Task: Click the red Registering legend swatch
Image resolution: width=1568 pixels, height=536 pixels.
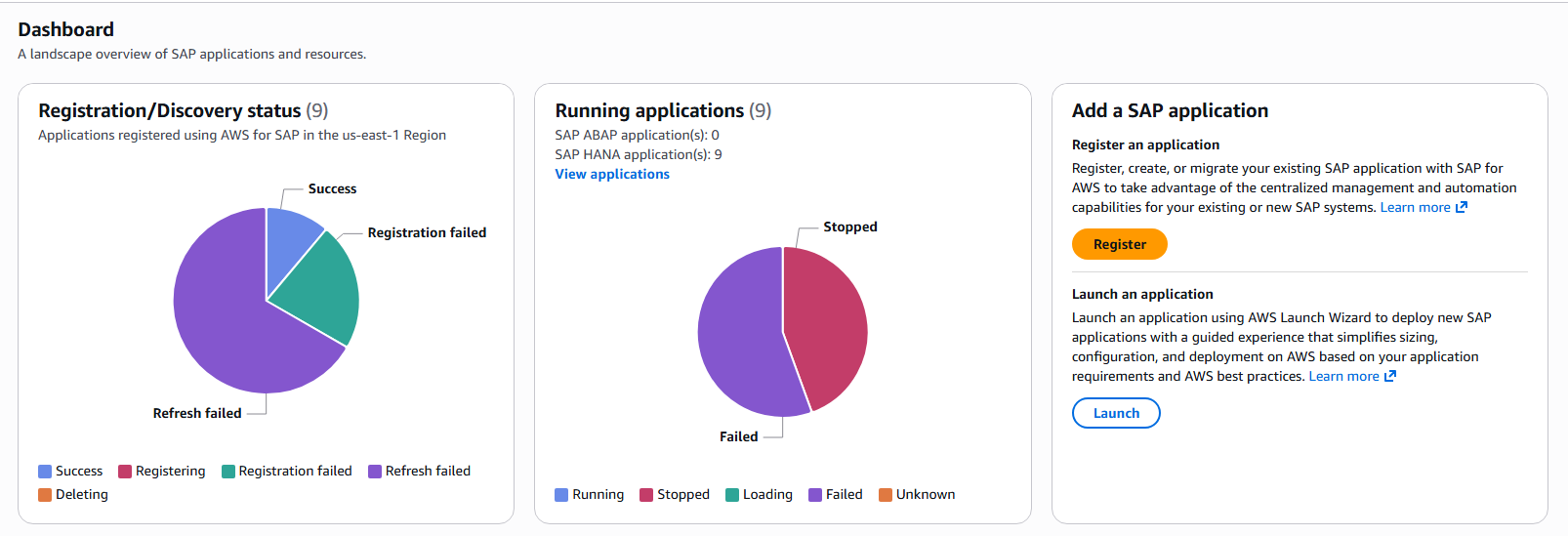Action: pyautogui.click(x=125, y=472)
